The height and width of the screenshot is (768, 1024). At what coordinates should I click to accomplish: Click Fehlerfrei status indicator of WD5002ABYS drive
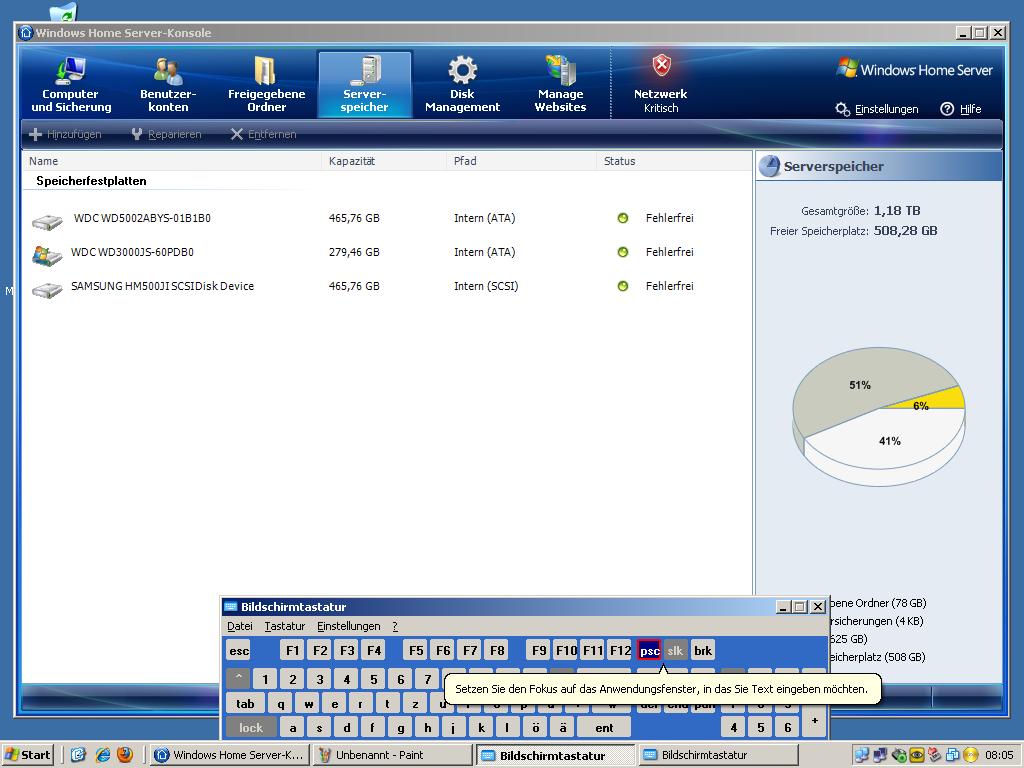[x=623, y=218]
